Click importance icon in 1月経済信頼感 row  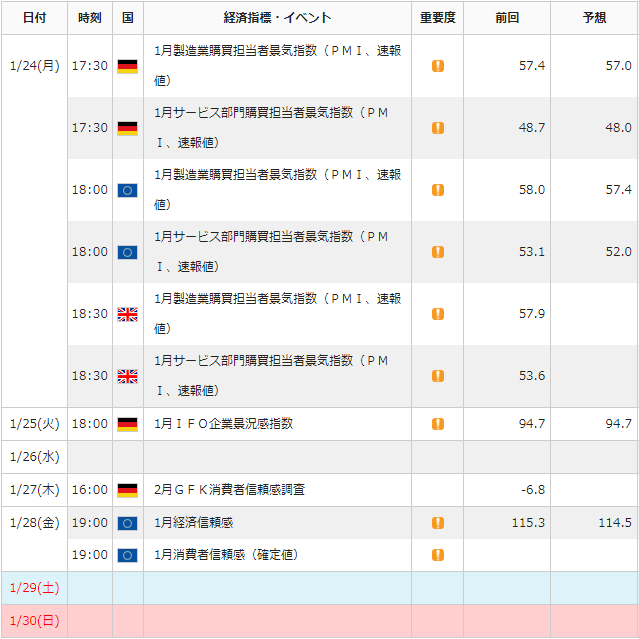pyautogui.click(x=438, y=523)
